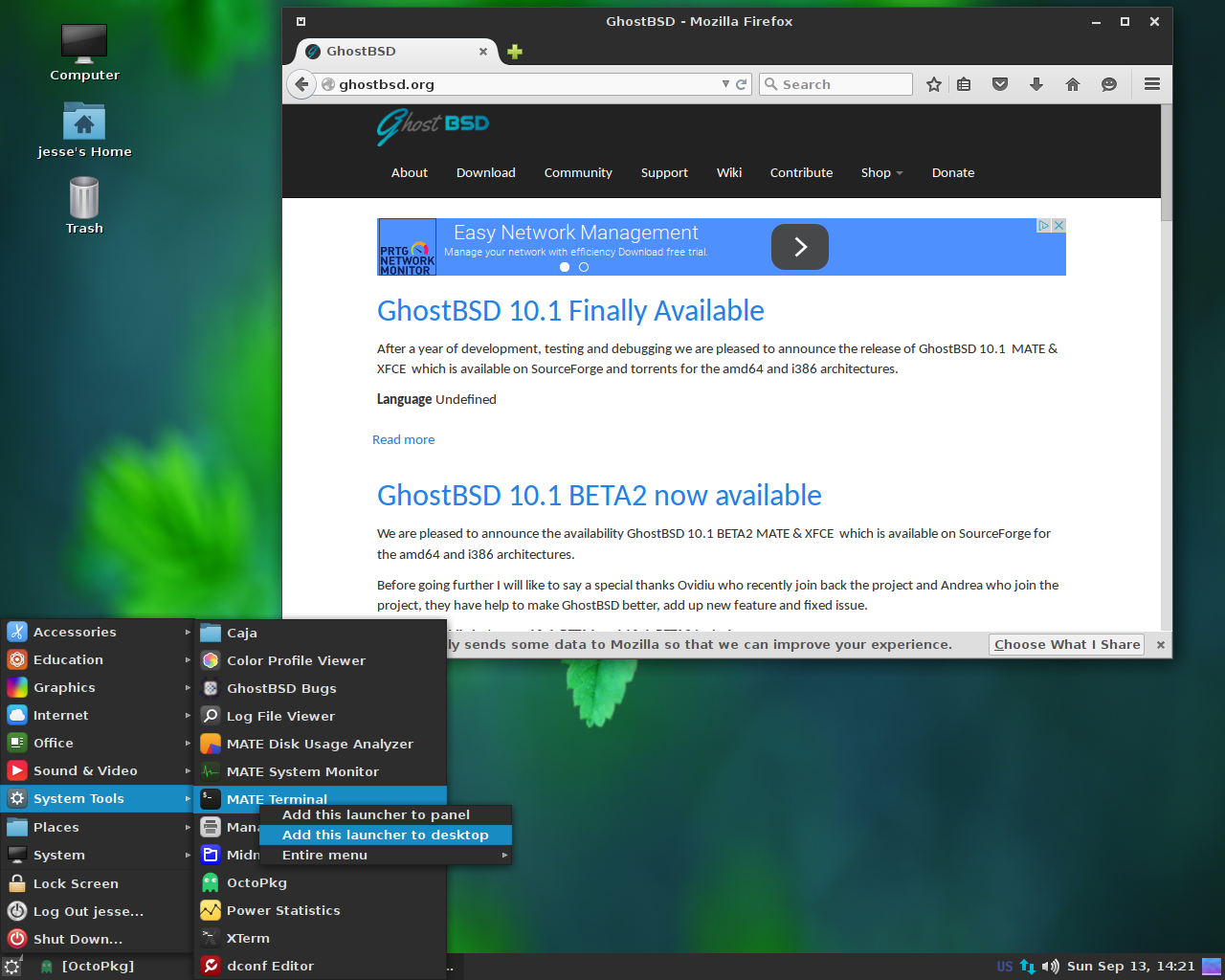Expand the Graphics submenu
The width and height of the screenshot is (1225, 980).
coord(98,687)
